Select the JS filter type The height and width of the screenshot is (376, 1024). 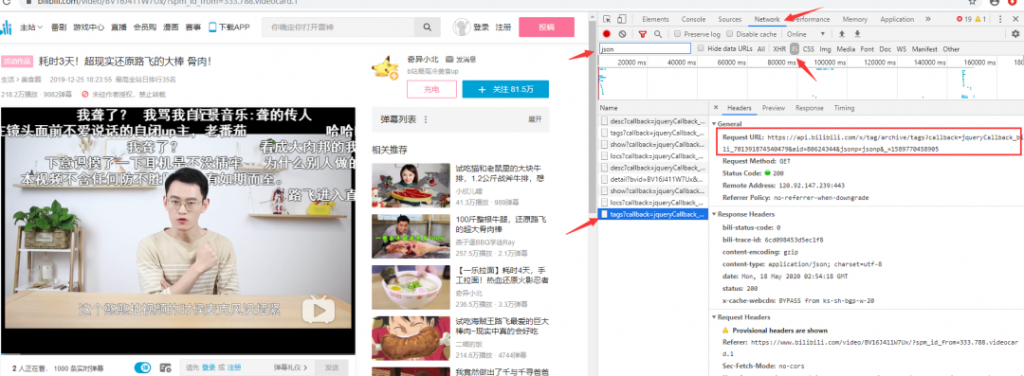click(794, 49)
